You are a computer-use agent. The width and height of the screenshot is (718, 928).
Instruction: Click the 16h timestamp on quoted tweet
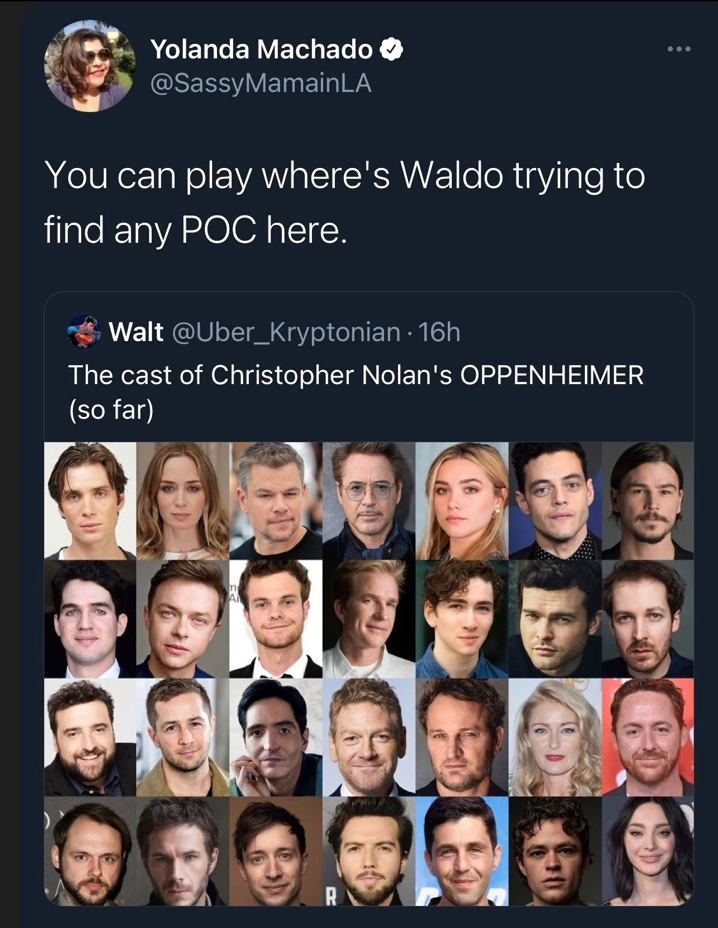coord(439,332)
